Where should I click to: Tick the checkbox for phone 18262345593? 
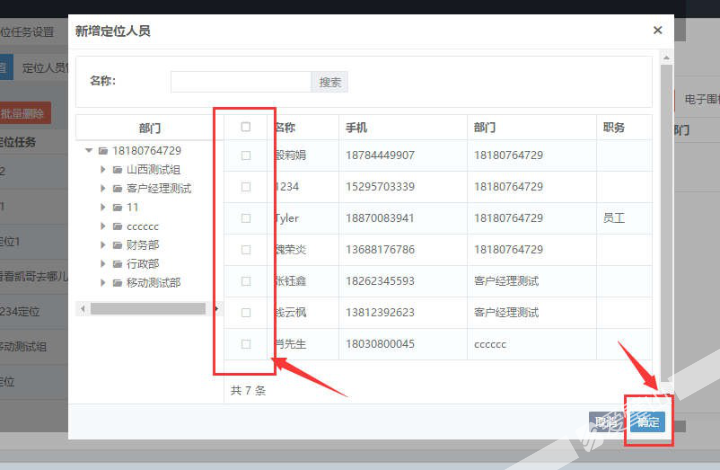point(246,281)
